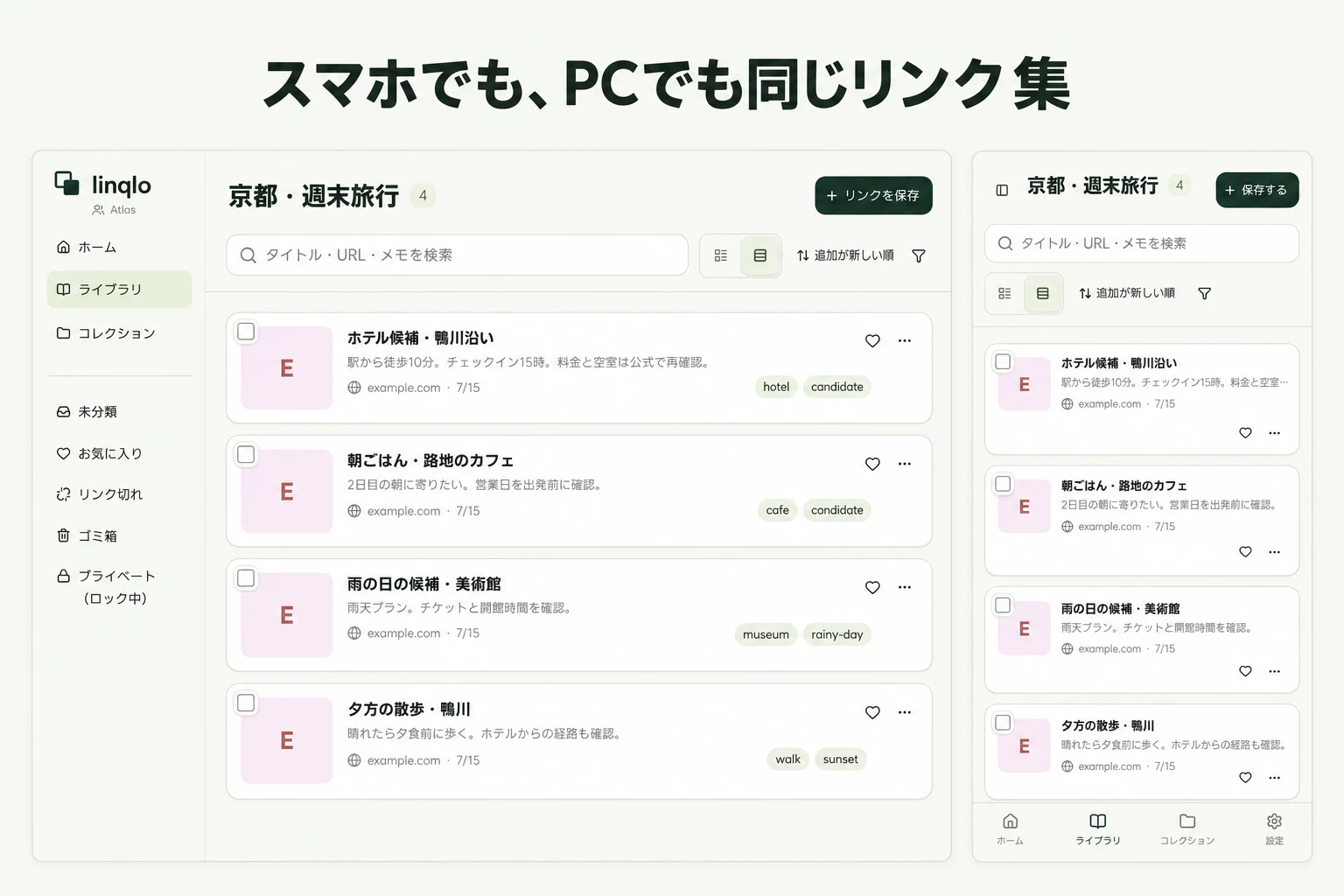
Task: Select コレクション in the sidebar
Action: point(119,333)
